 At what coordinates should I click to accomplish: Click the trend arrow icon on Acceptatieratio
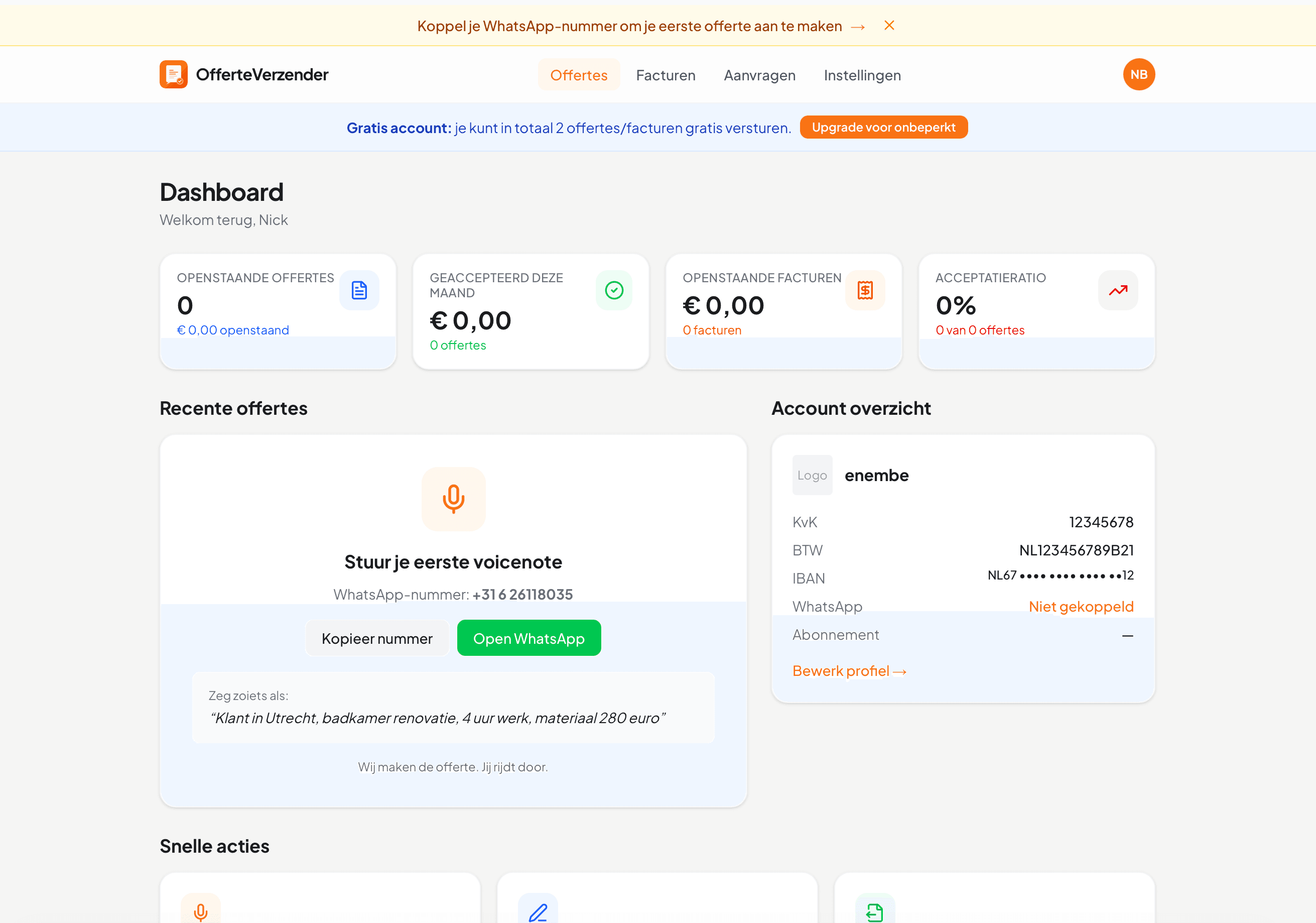point(1118,290)
